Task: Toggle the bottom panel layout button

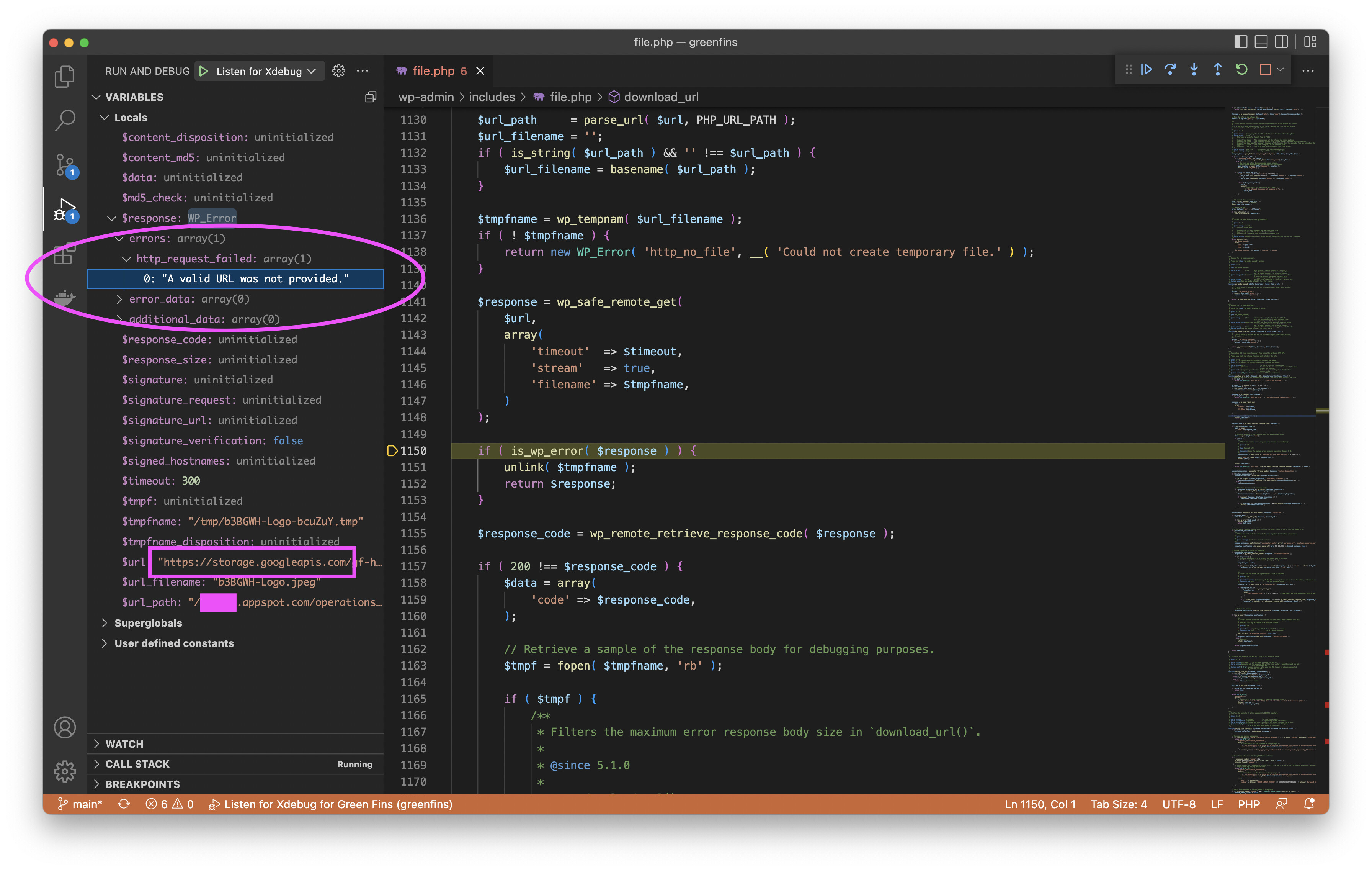Action: point(1261,42)
